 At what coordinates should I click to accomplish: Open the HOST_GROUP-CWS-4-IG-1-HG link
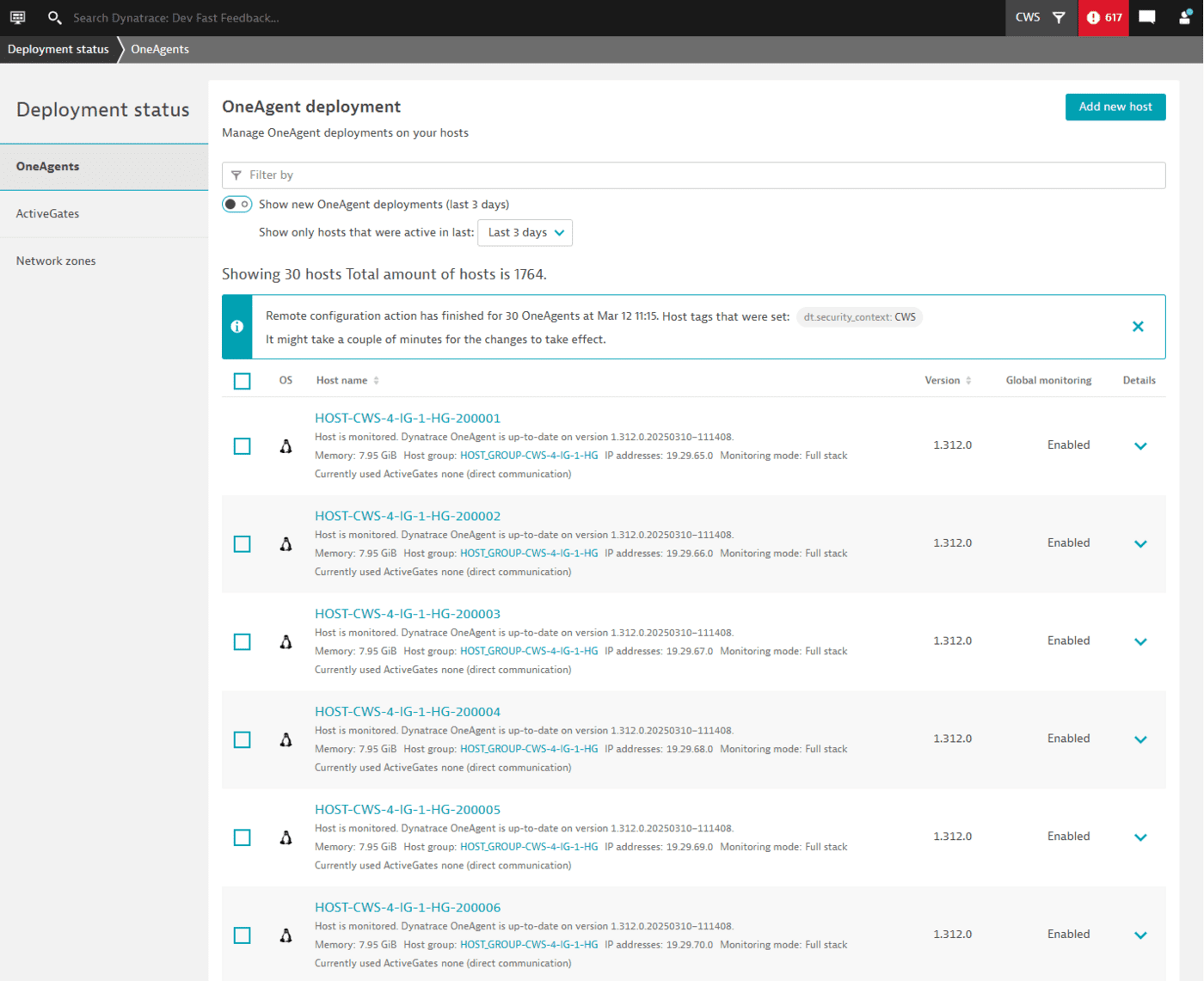(x=529, y=455)
